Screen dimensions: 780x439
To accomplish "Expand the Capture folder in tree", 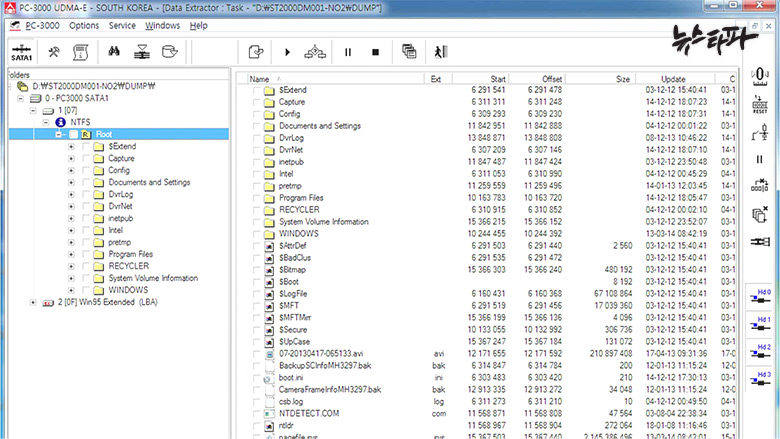I will click(x=71, y=159).
